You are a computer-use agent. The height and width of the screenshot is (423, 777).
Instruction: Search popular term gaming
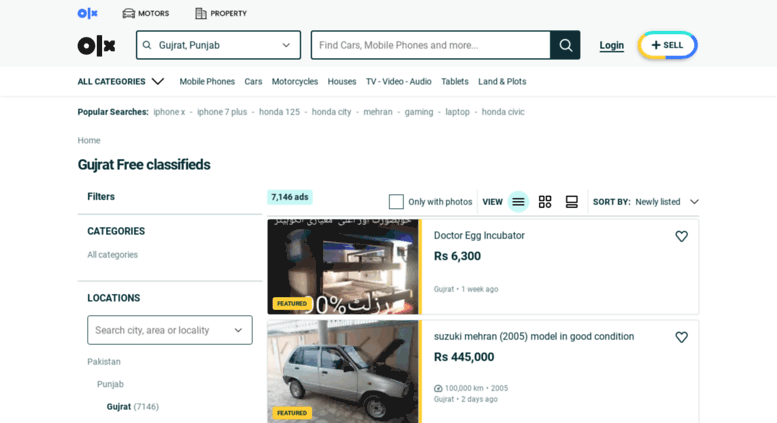pos(419,112)
